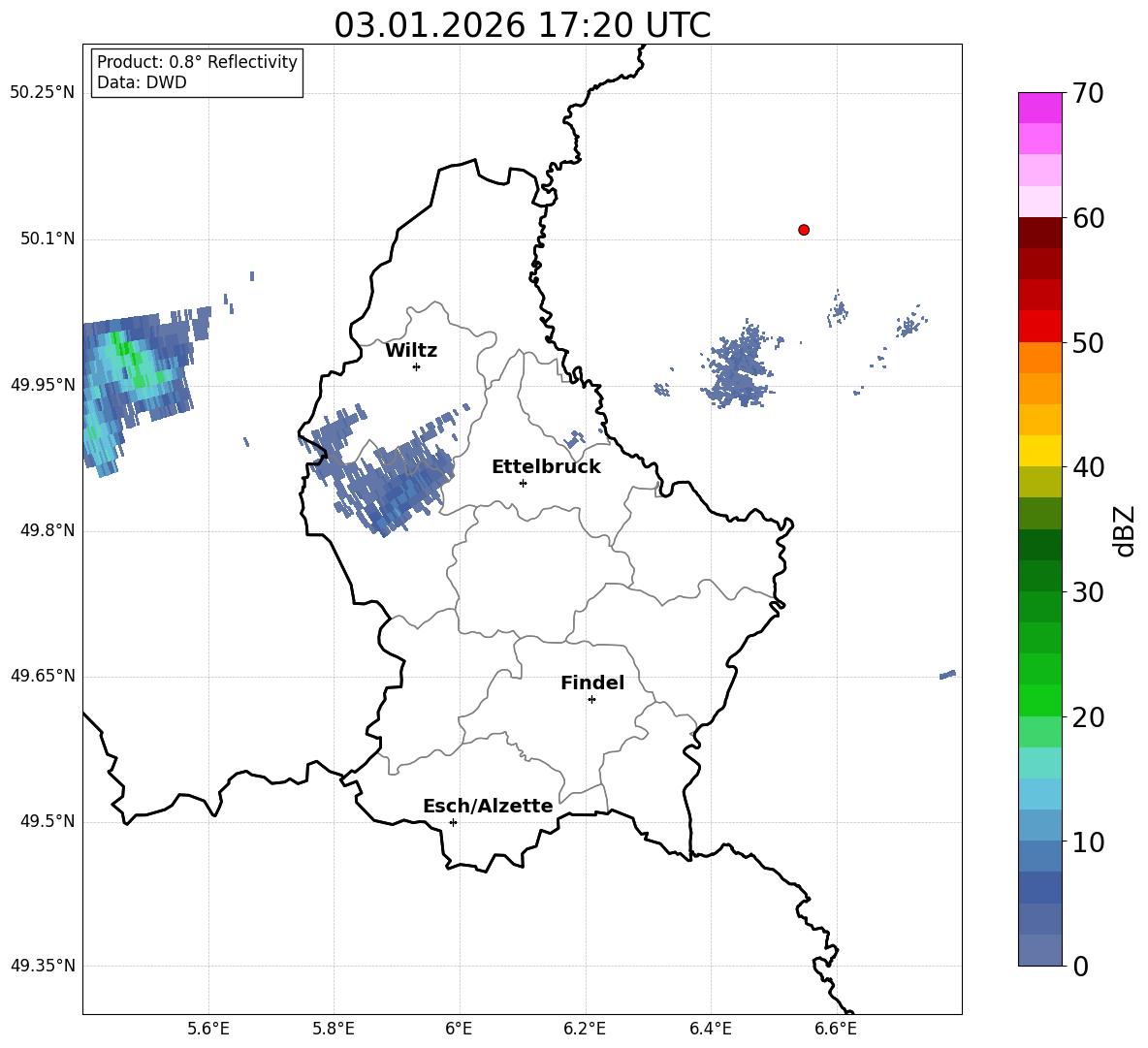Click the Ettelbruck station cross marker

coord(522,483)
